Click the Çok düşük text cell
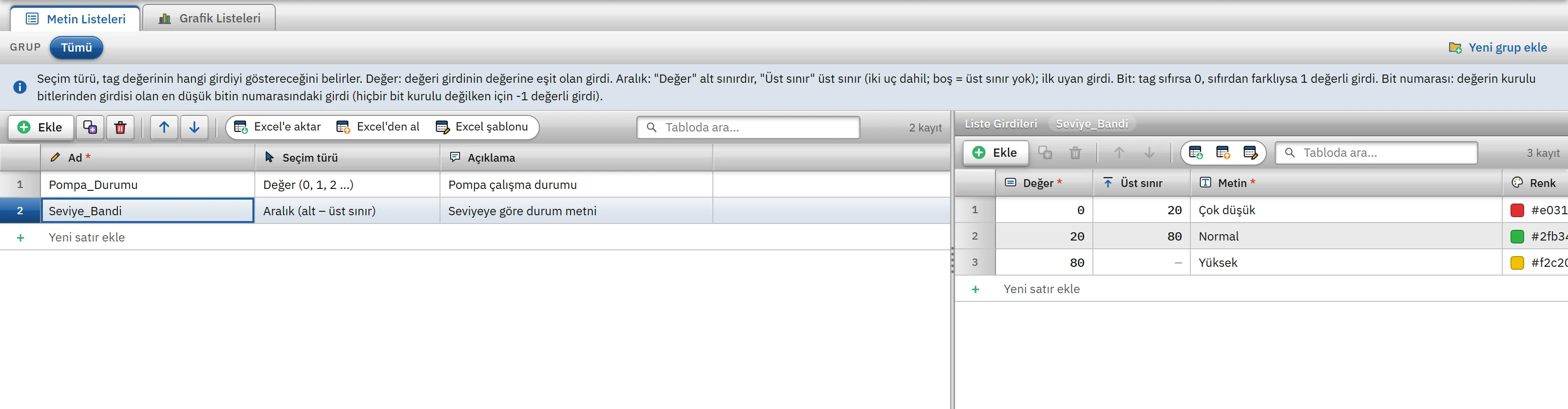Image resolution: width=1568 pixels, height=409 pixels. 1346,210
